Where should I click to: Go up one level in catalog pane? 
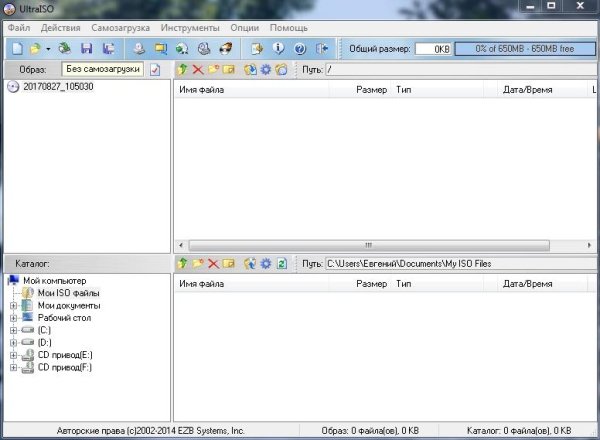pyautogui.click(x=183, y=264)
